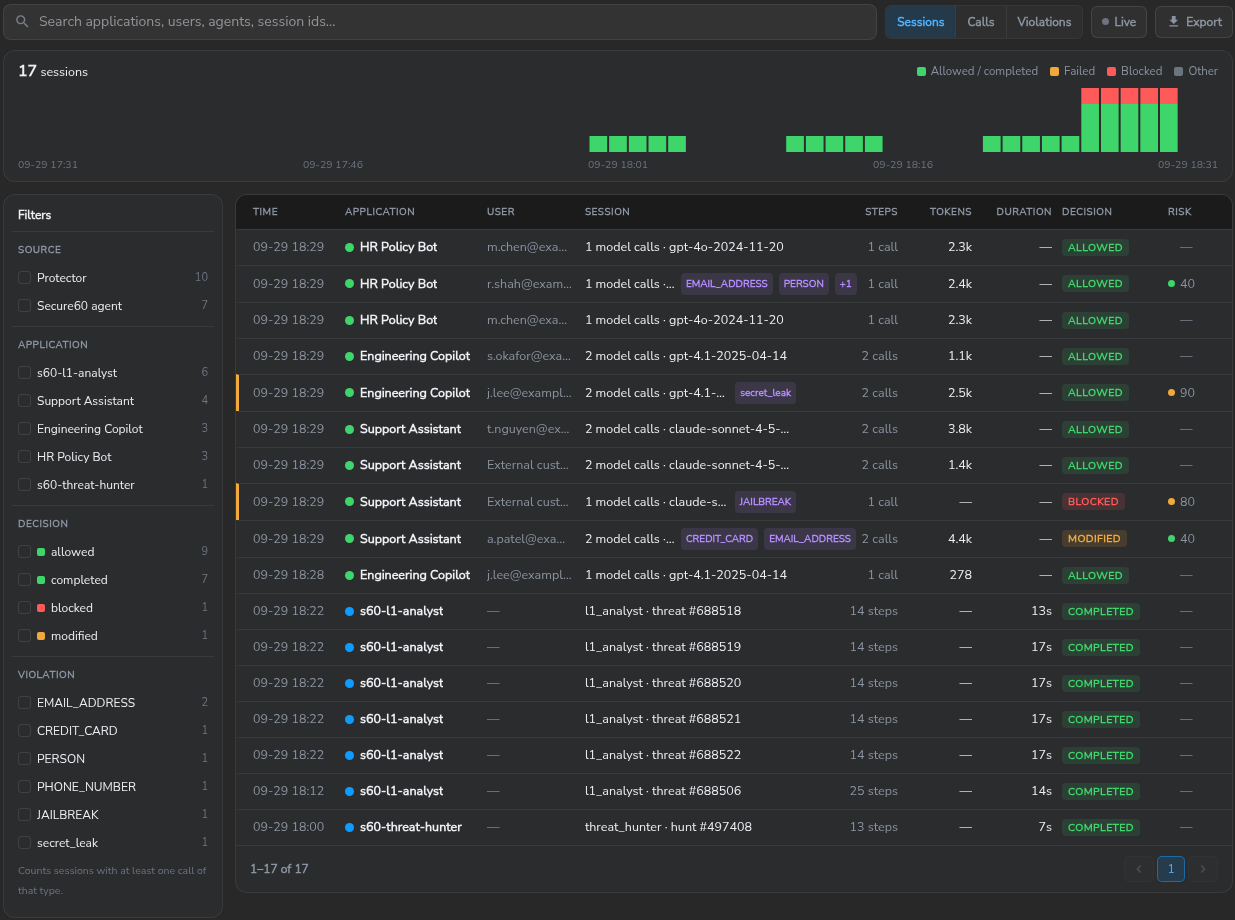Check the Secure60 agent source filter
Screen dimensions: 1235x920
pos(24,305)
